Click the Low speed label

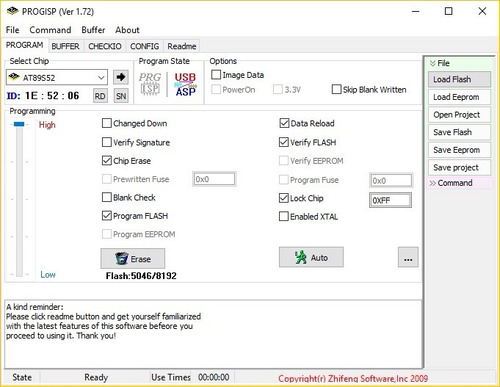point(48,275)
